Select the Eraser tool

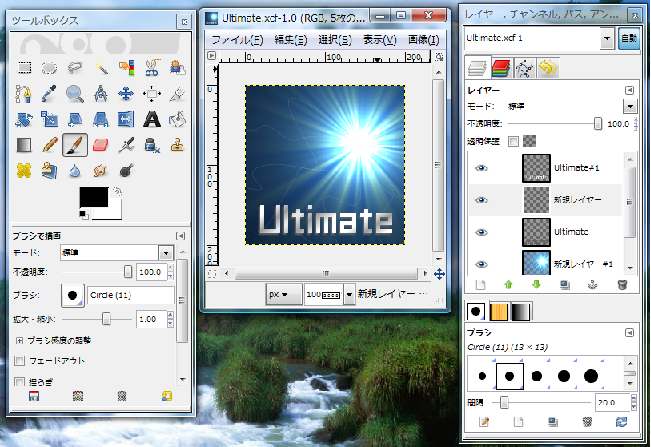click(x=101, y=145)
